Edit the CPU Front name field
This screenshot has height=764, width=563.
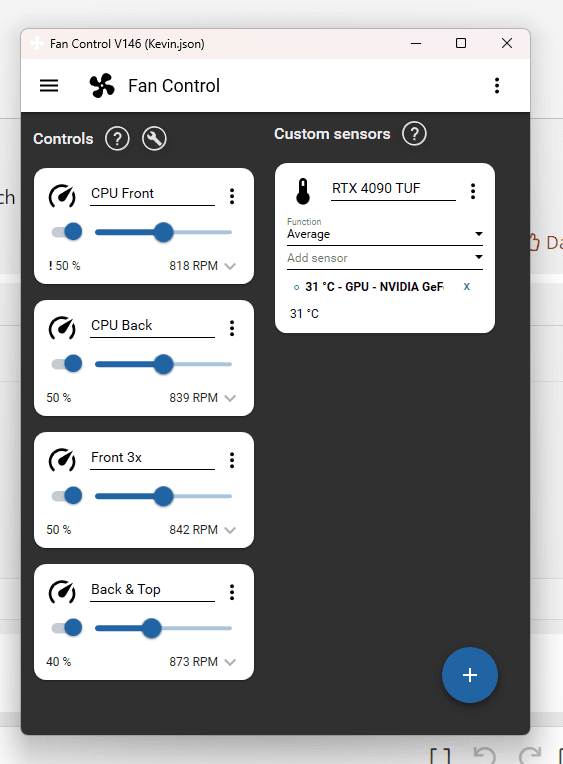click(x=152, y=194)
